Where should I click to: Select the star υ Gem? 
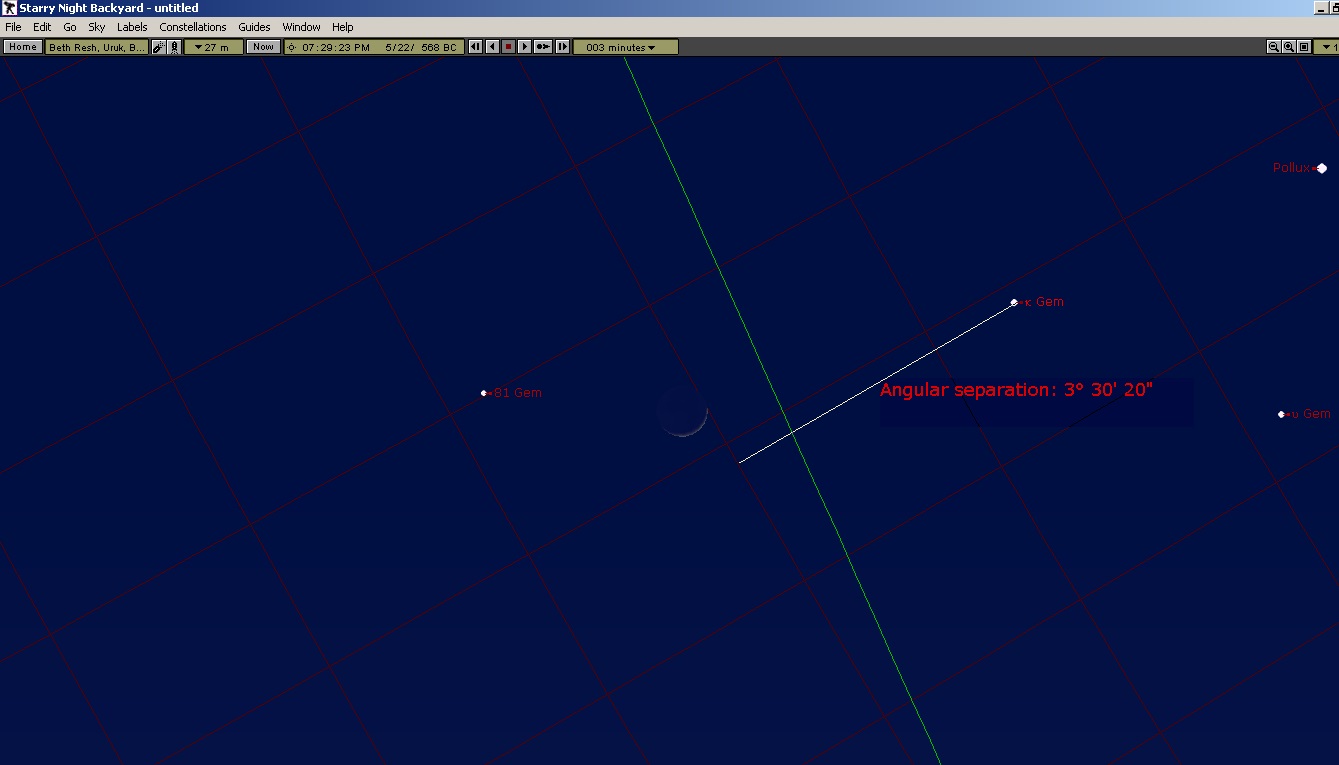coord(1281,414)
